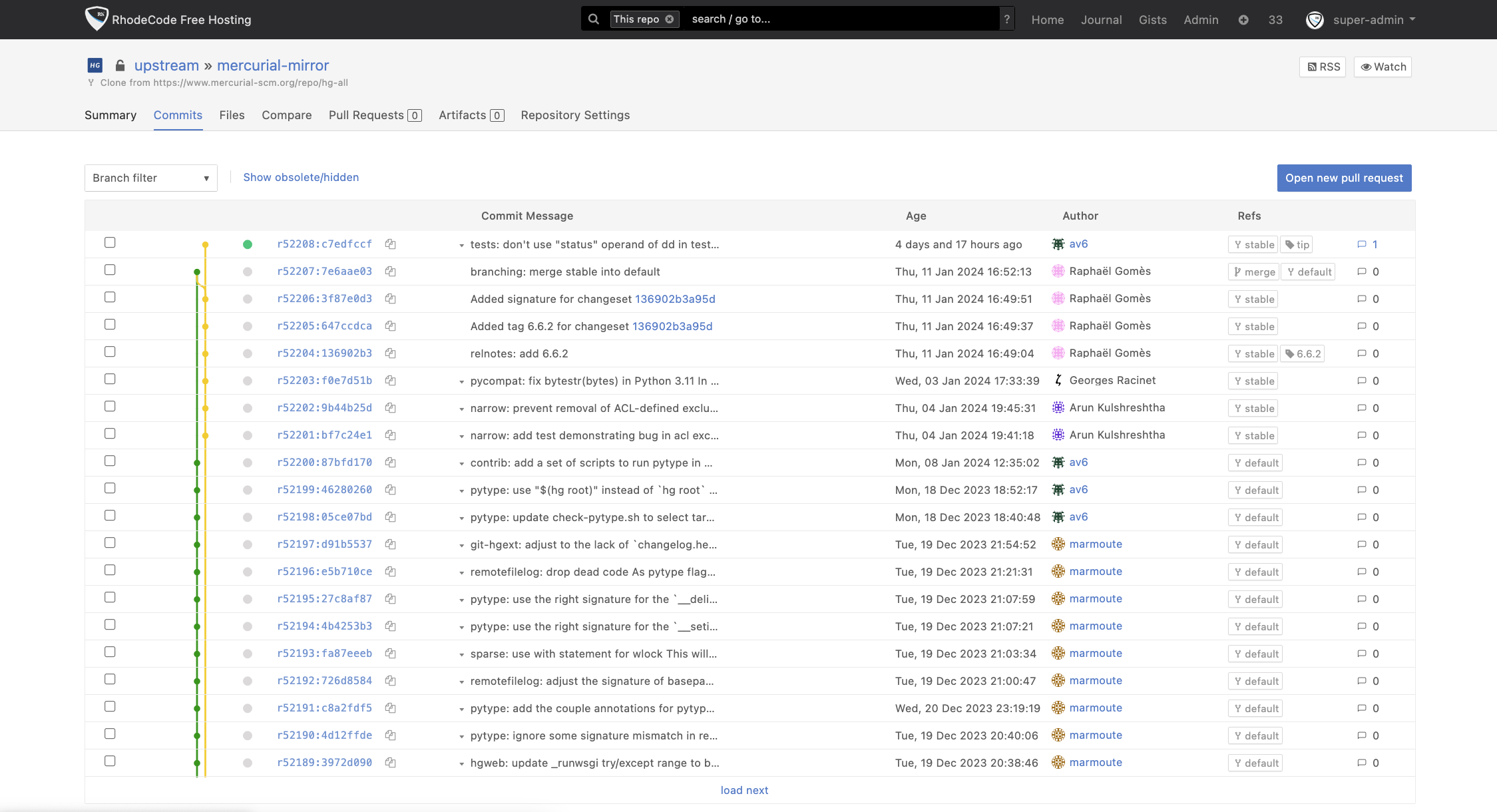Click the Watch icon button
This screenshot has height=812, width=1497.
pyautogui.click(x=1382, y=66)
